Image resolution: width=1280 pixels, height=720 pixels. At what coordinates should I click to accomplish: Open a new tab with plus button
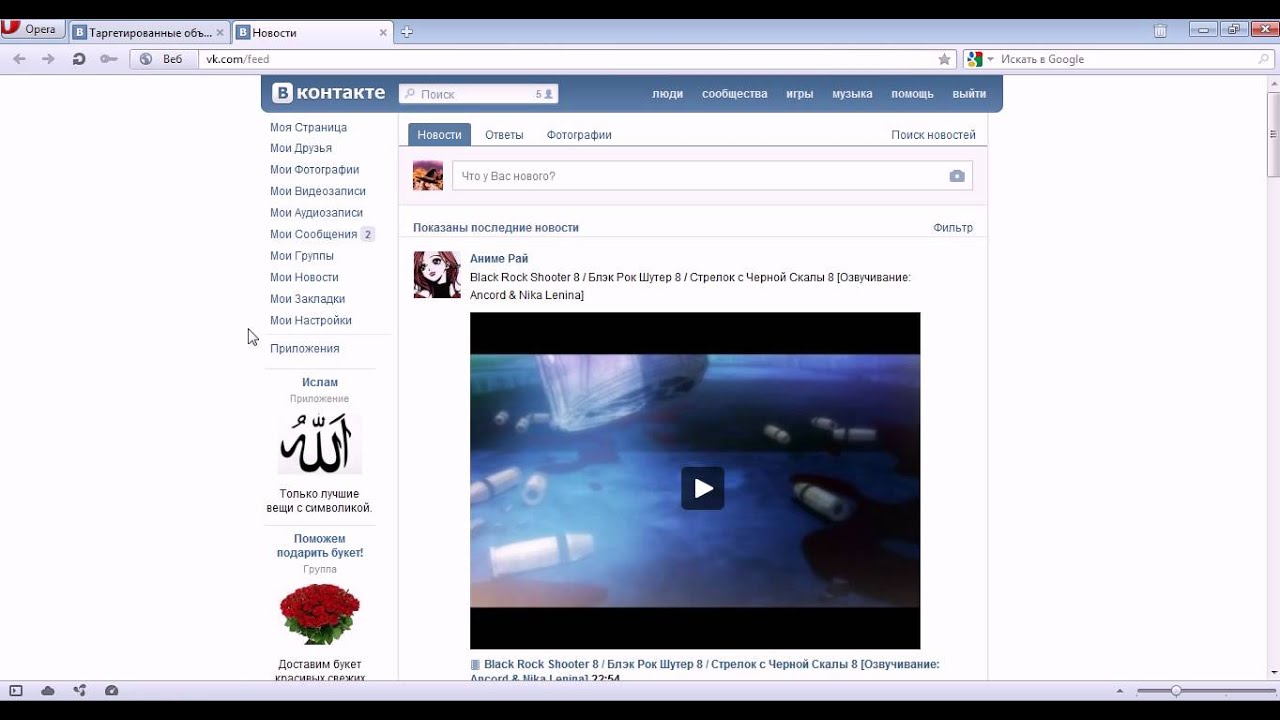[407, 32]
